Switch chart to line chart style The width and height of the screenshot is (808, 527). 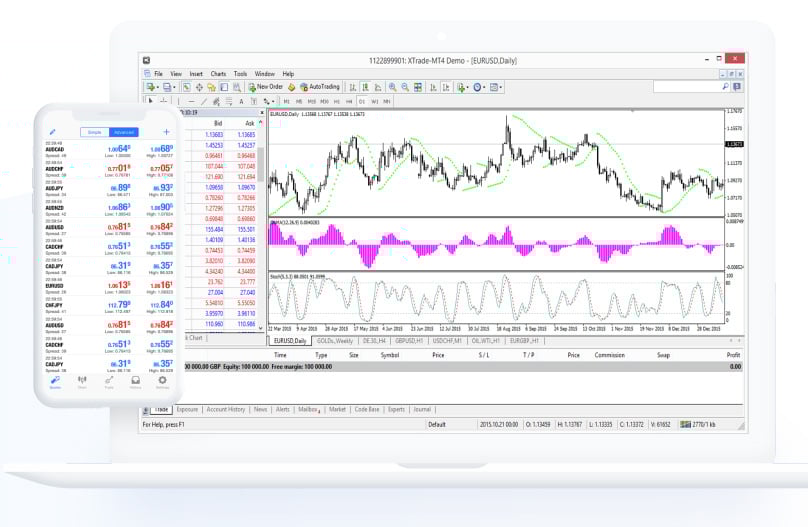pyautogui.click(x=378, y=88)
